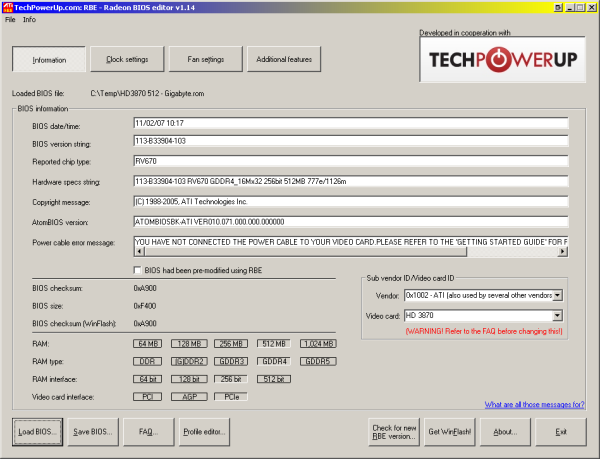Click the TechPowerUp logo banner
This screenshot has height=459, width=600.
pyautogui.click(x=502, y=59)
